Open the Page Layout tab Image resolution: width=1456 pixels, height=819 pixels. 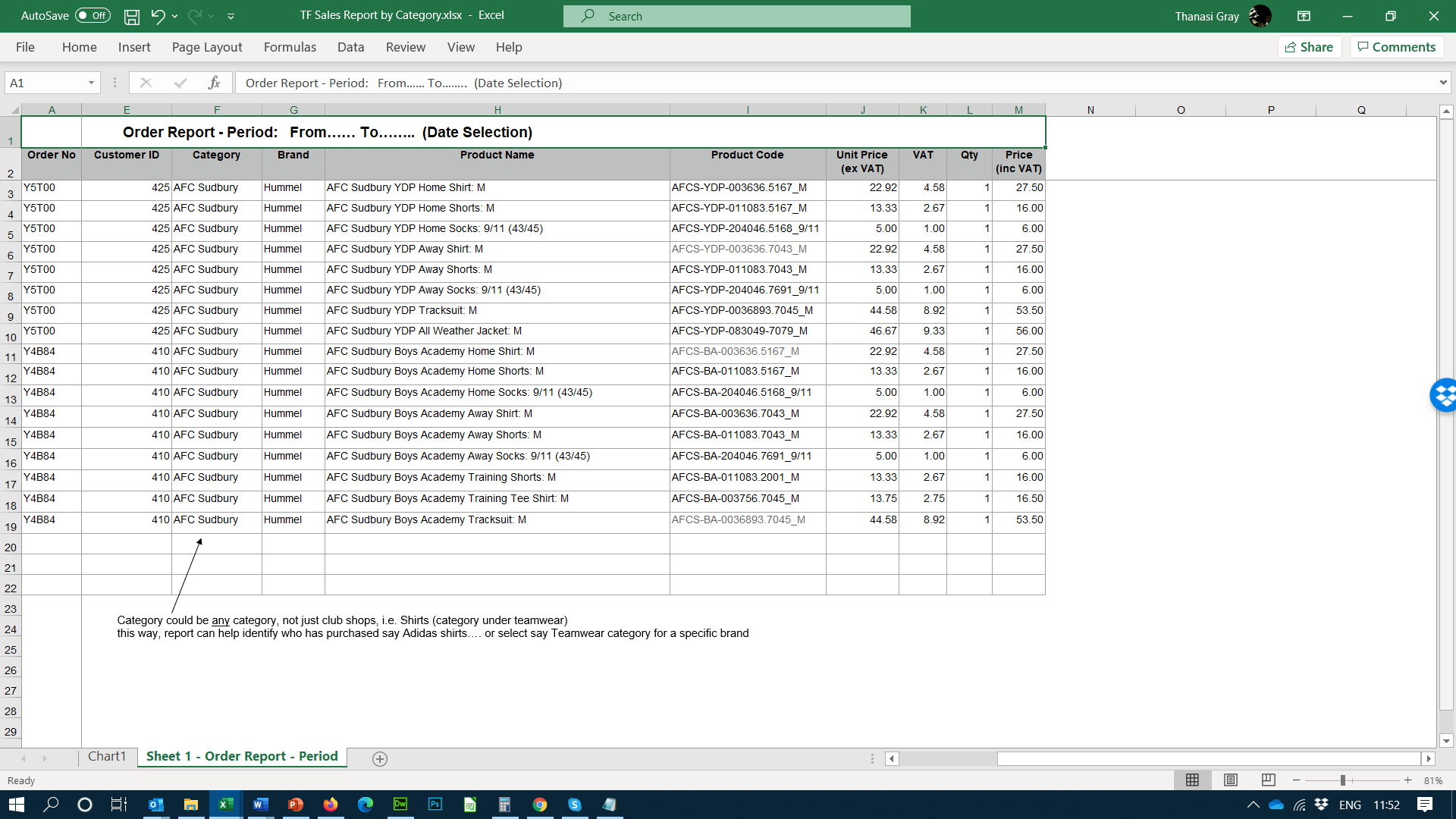(207, 47)
